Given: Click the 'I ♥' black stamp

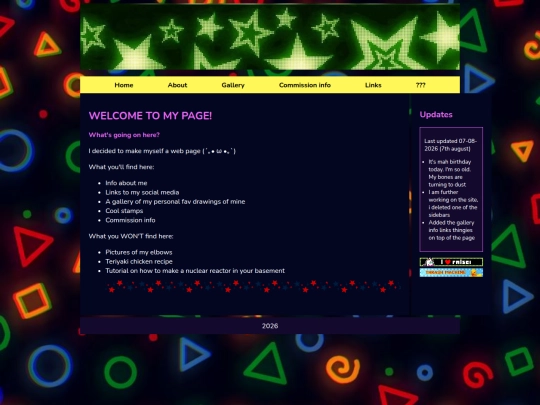Looking at the screenshot, I should 451,262.
